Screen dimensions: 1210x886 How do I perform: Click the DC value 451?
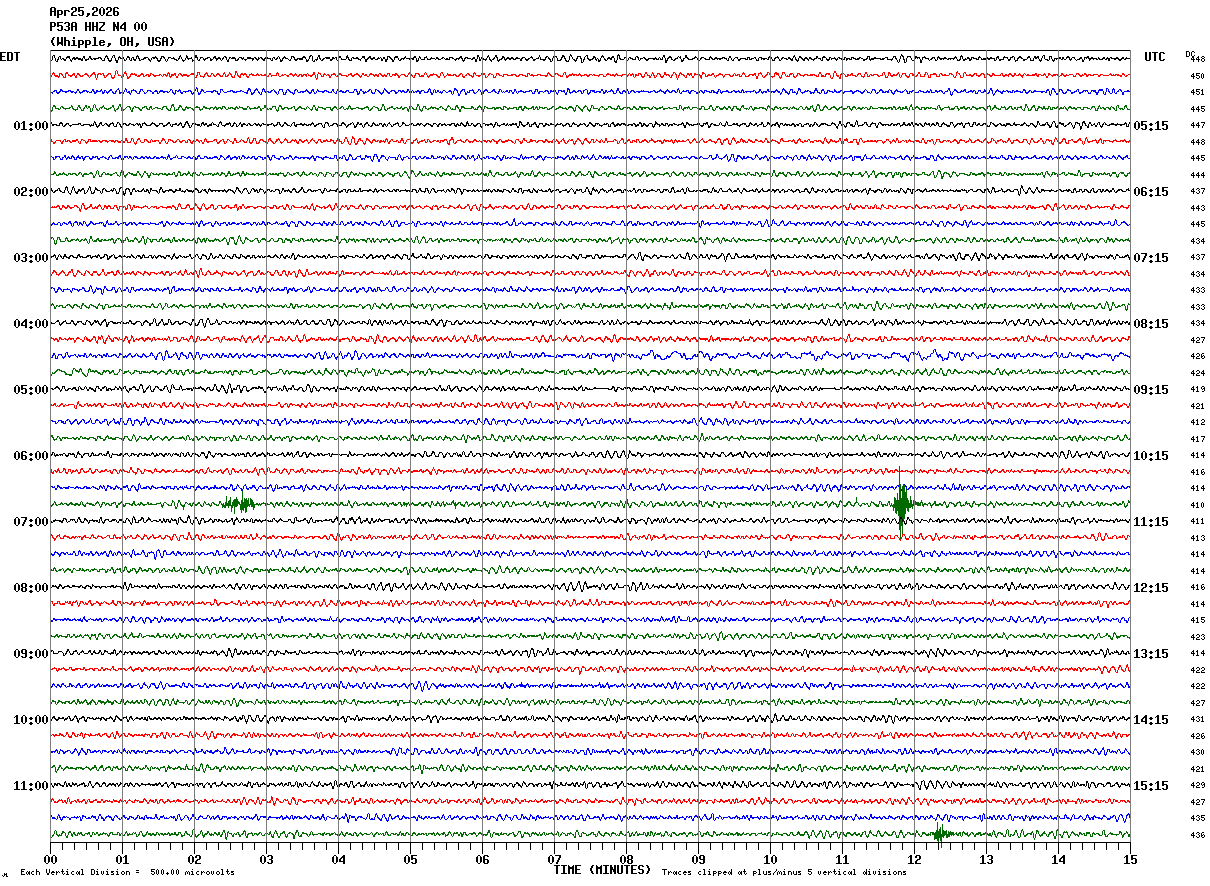pos(1197,92)
